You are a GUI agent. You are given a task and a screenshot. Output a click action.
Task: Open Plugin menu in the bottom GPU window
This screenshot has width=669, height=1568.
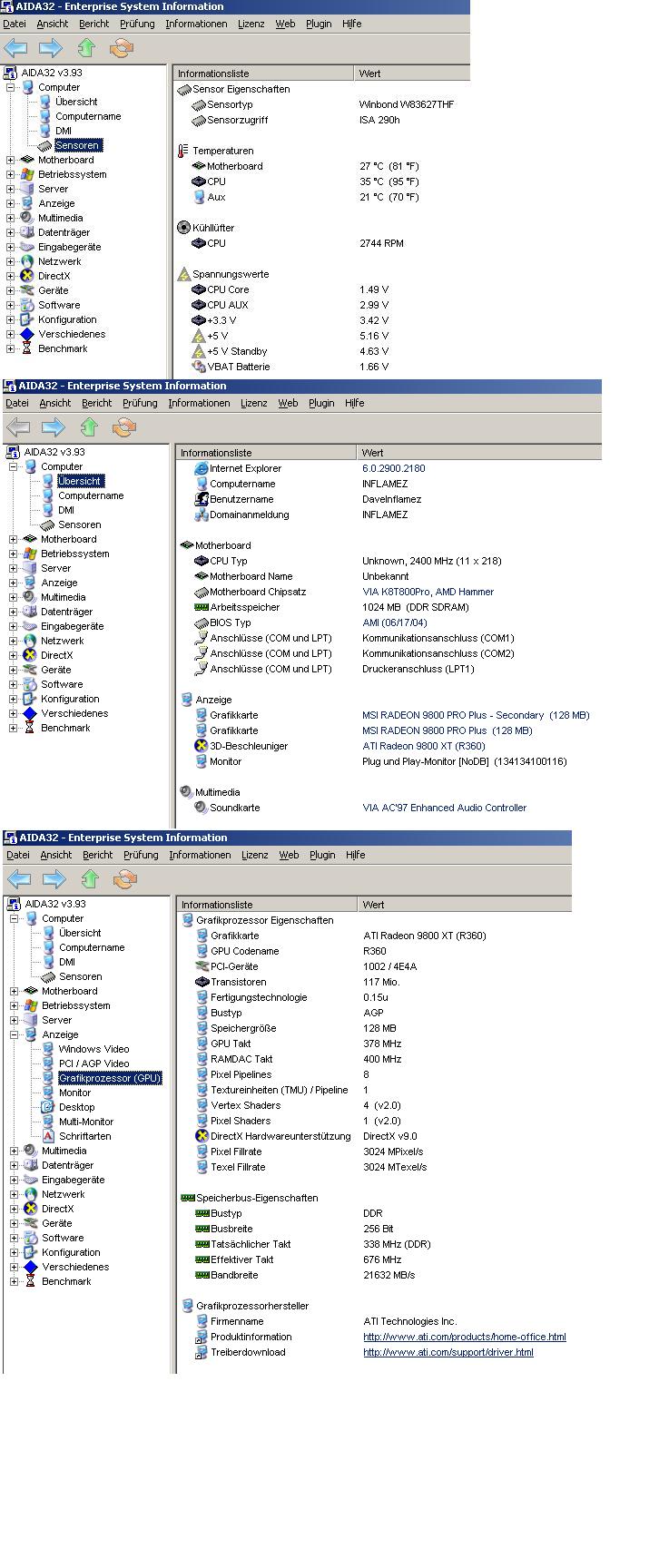click(322, 855)
